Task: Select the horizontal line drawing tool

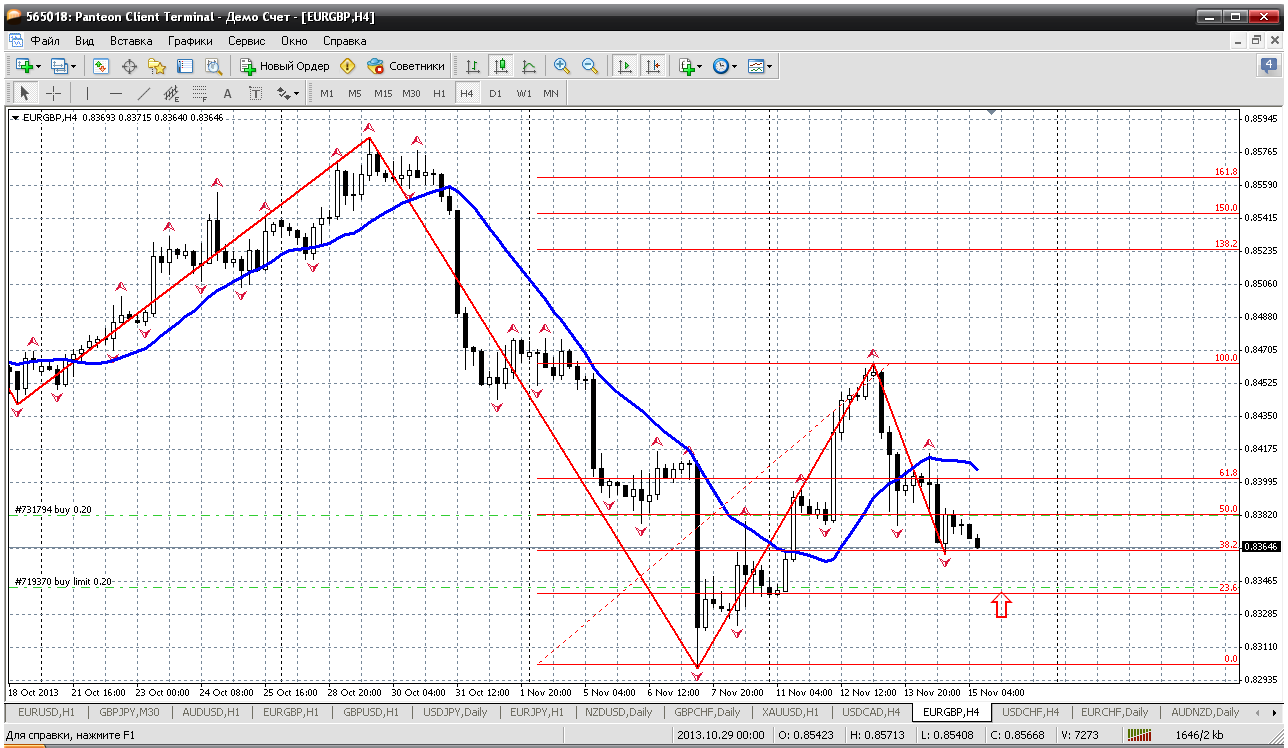Action: [115, 93]
